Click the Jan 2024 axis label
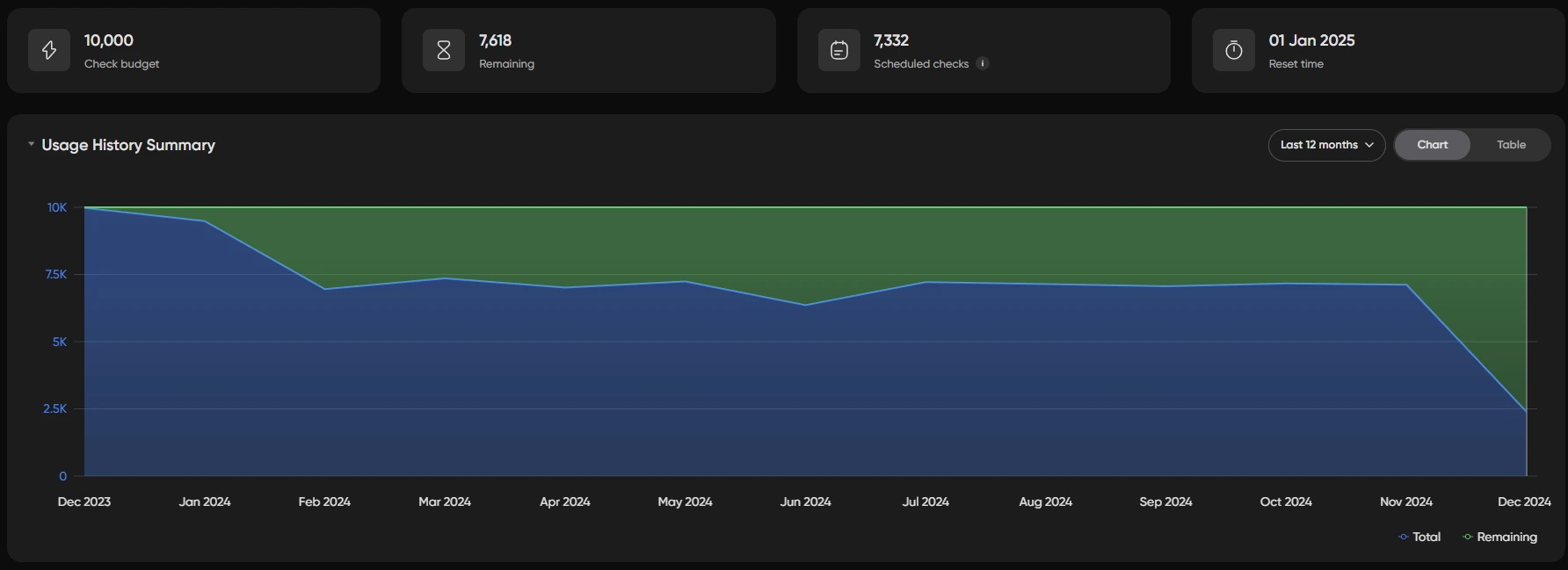1568x570 pixels. (x=205, y=501)
